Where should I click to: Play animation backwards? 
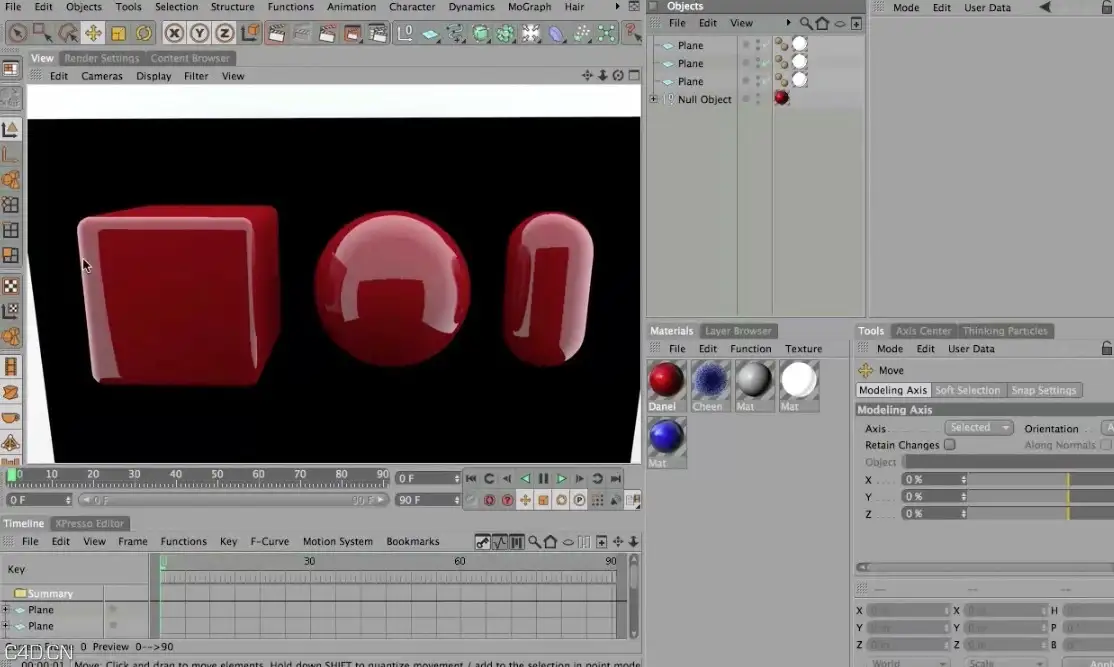coord(525,479)
